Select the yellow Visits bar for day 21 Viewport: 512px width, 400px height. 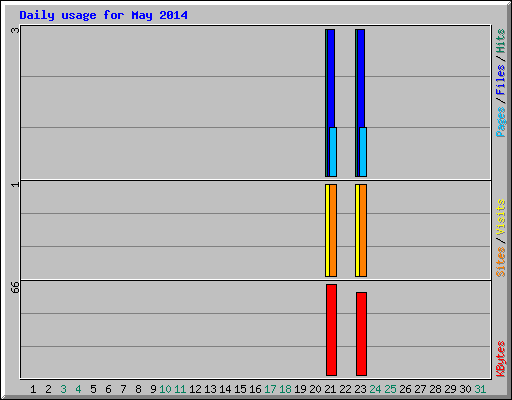(x=327, y=230)
